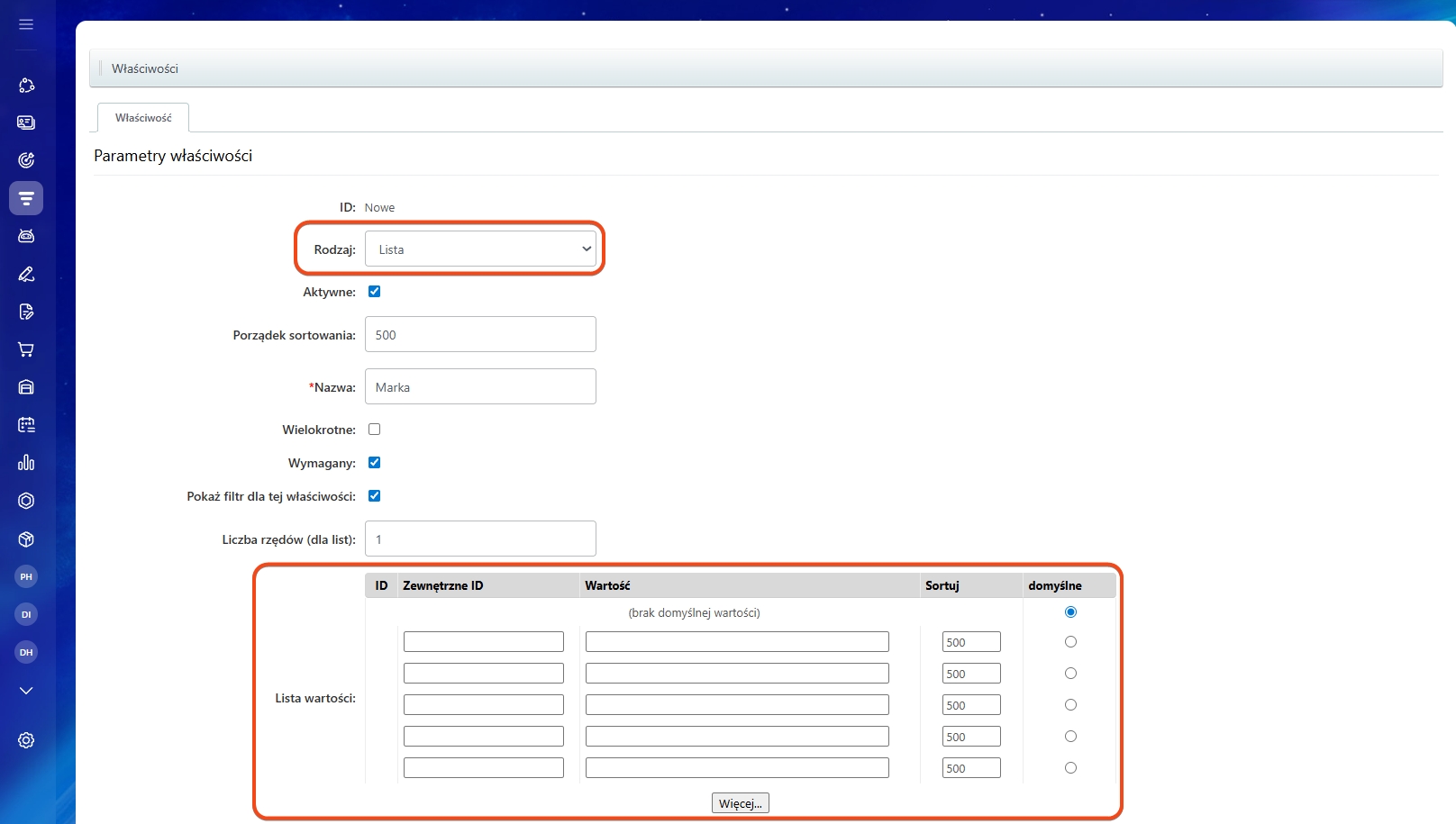1456x824 pixels.
Task: Click the target goal sidebar icon
Action: click(26, 160)
